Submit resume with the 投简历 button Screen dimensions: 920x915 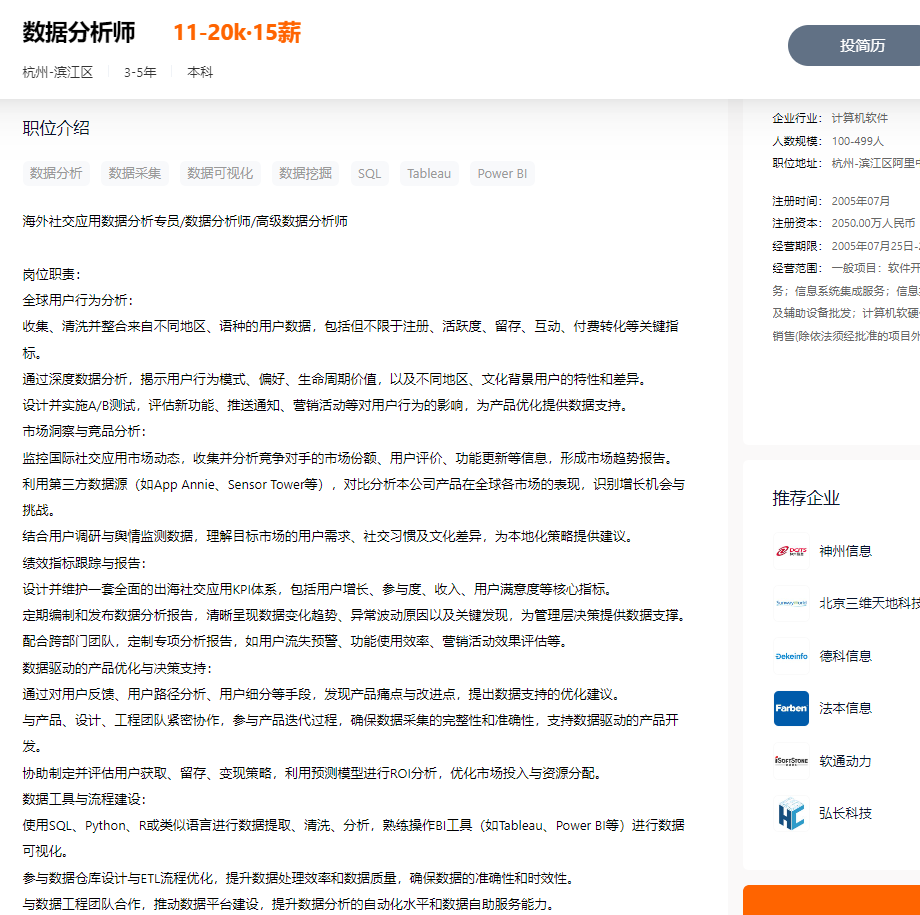(861, 46)
